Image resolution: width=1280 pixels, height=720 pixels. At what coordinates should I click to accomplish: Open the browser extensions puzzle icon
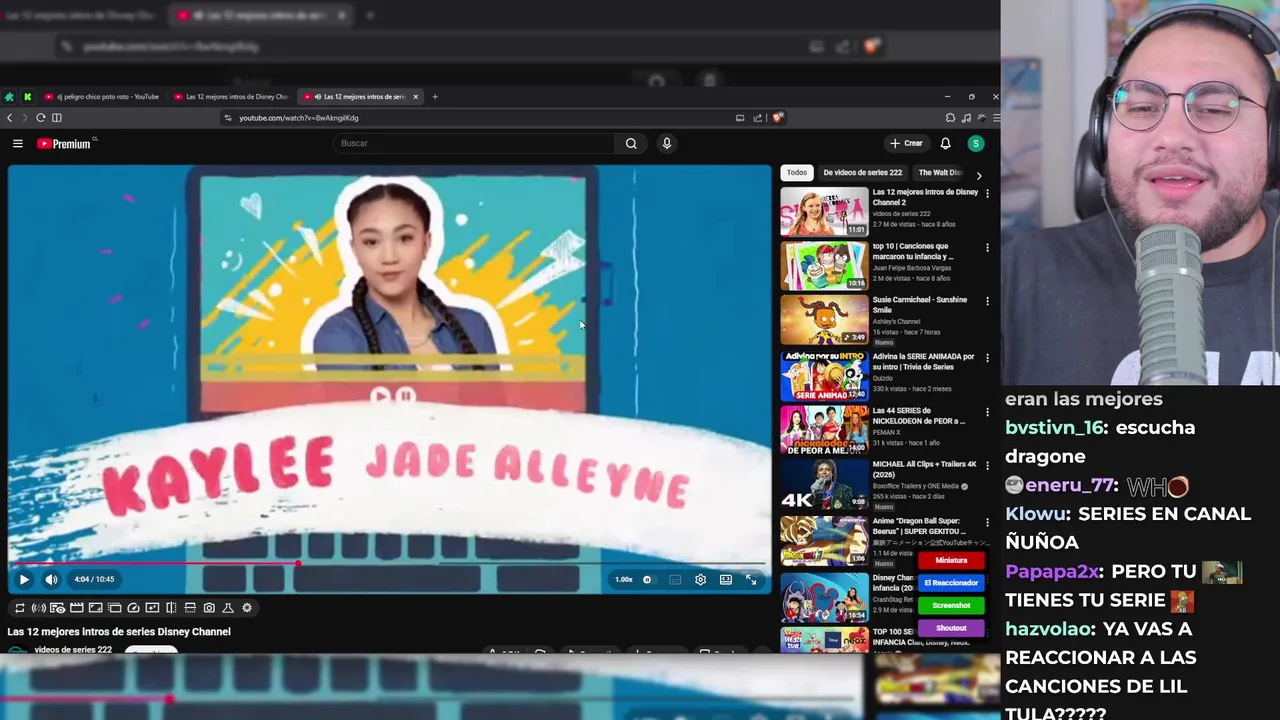point(950,118)
